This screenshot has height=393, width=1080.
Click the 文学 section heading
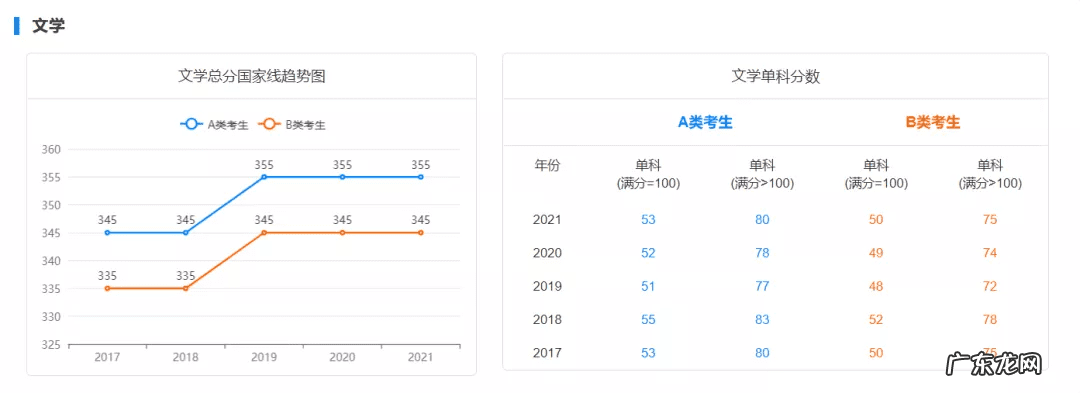pos(48,26)
